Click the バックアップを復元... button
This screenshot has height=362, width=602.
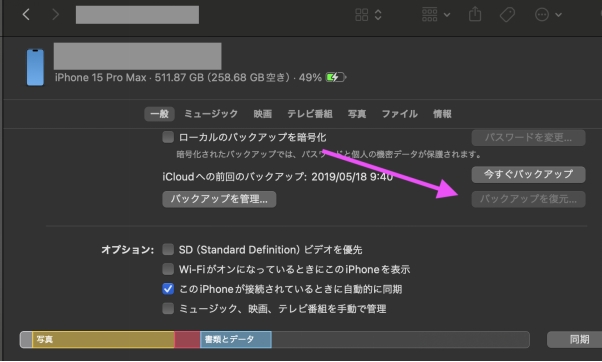(x=528, y=199)
